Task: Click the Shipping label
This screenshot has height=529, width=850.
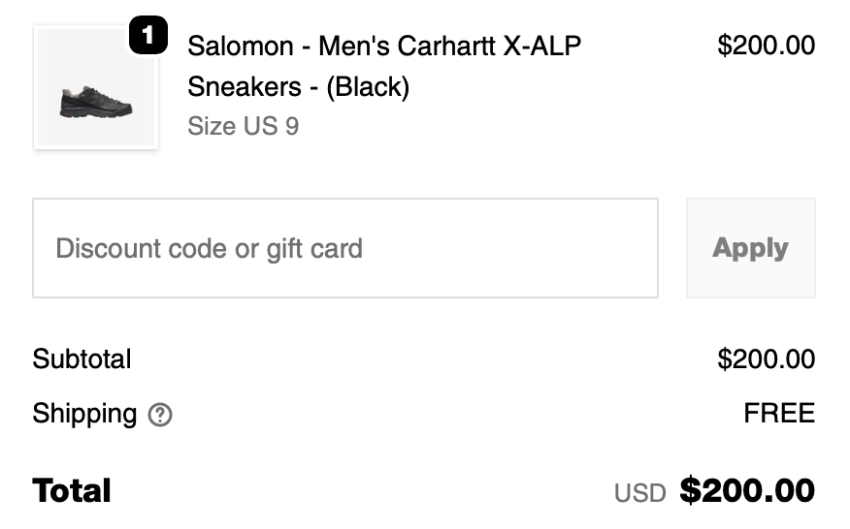Action: [x=84, y=413]
